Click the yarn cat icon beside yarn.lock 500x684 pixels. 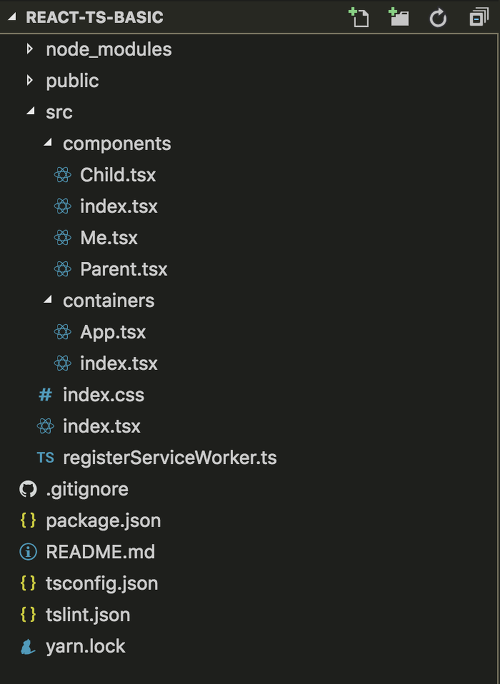(28, 646)
